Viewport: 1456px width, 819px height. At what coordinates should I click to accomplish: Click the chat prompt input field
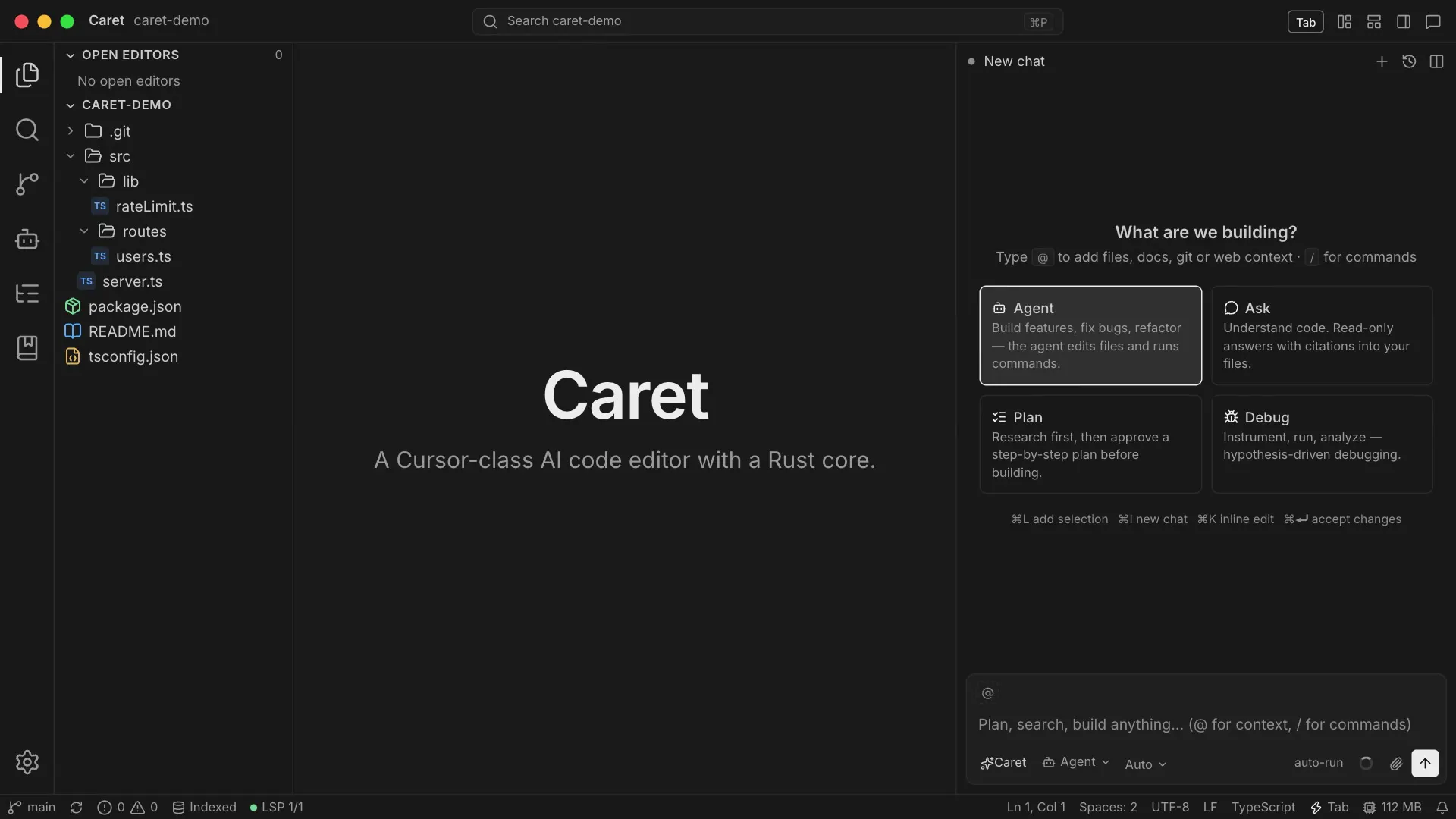point(1206,724)
